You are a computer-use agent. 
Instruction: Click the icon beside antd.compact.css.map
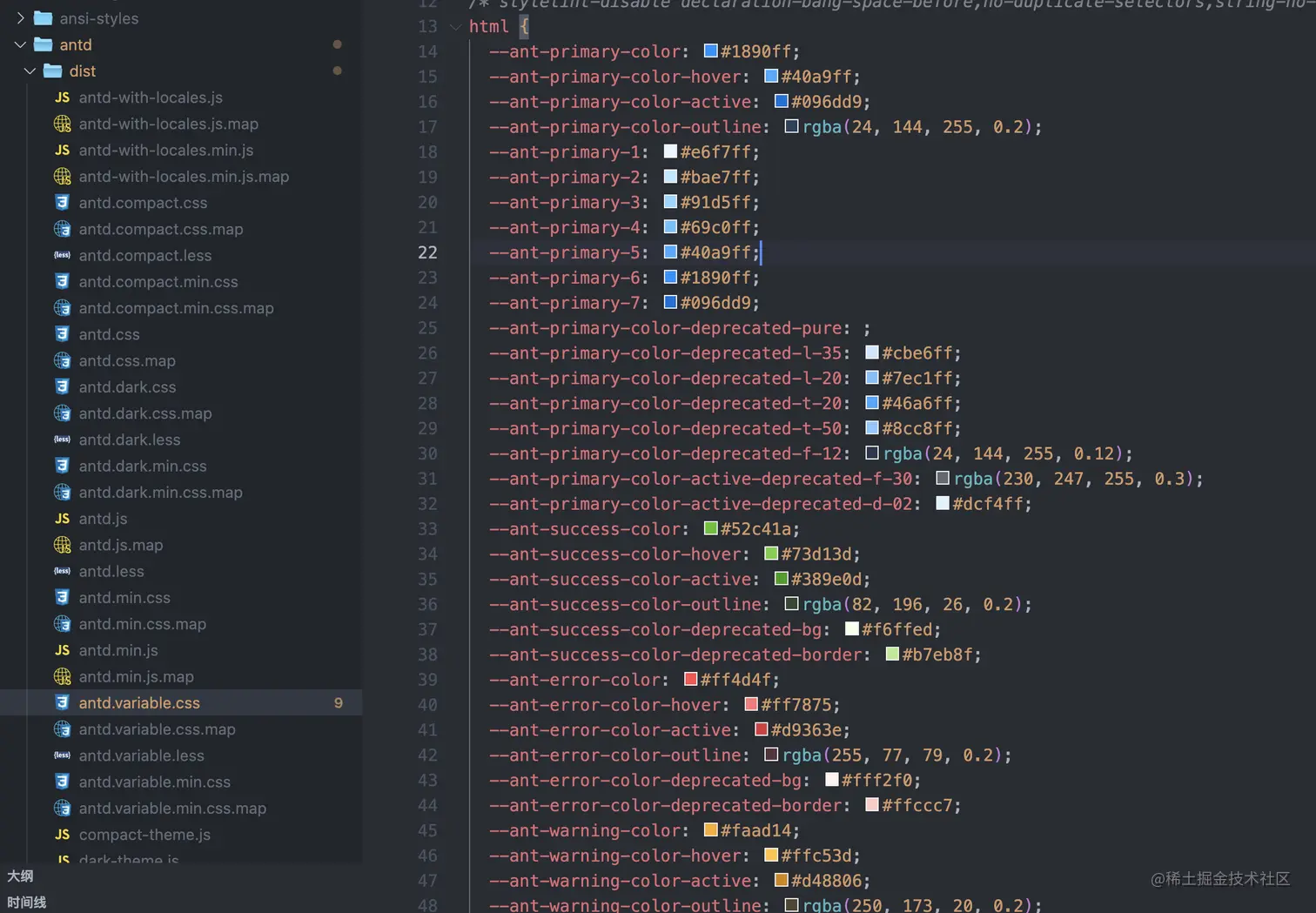[x=62, y=229]
